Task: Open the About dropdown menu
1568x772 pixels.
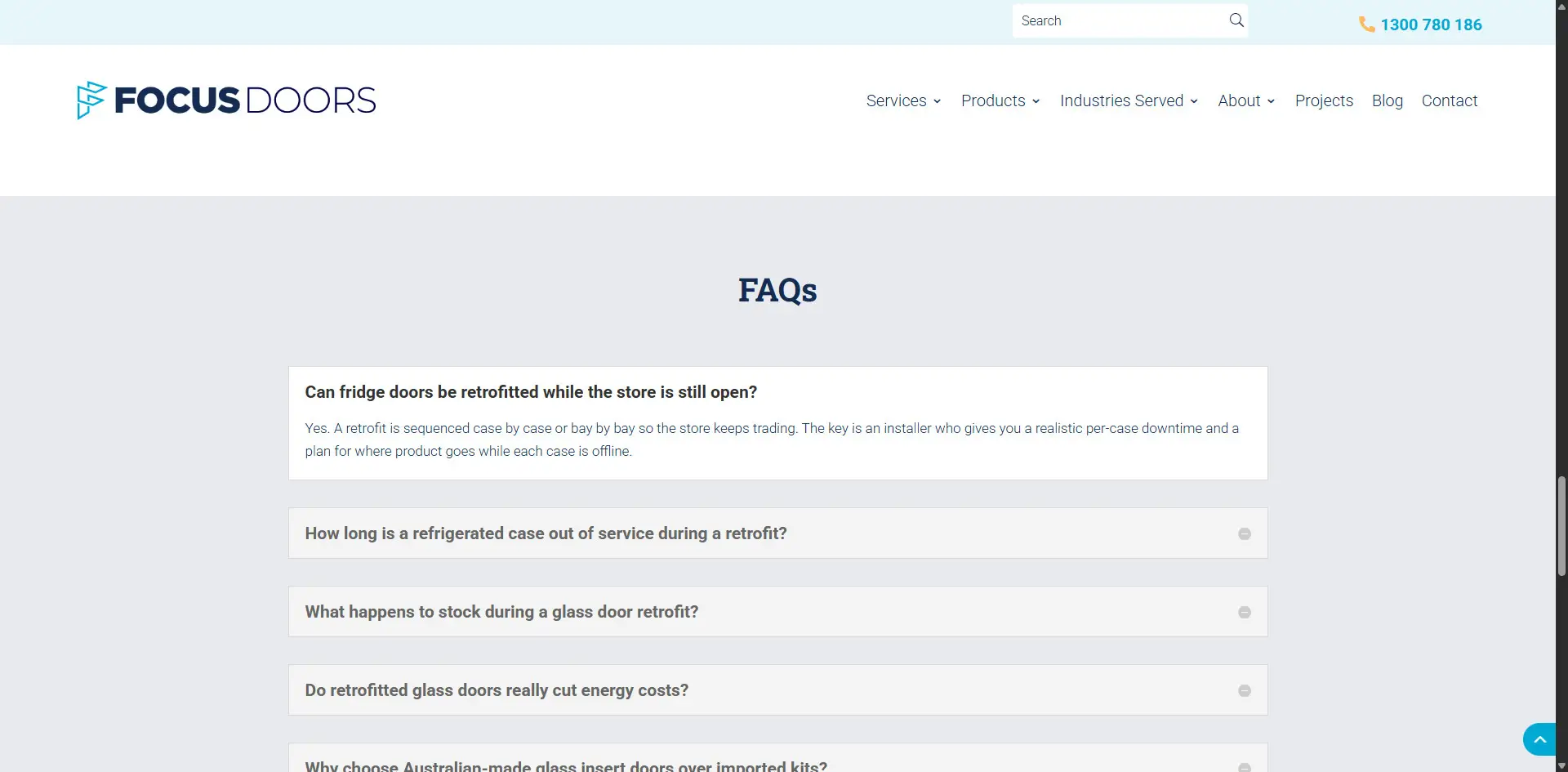Action: [x=1247, y=100]
